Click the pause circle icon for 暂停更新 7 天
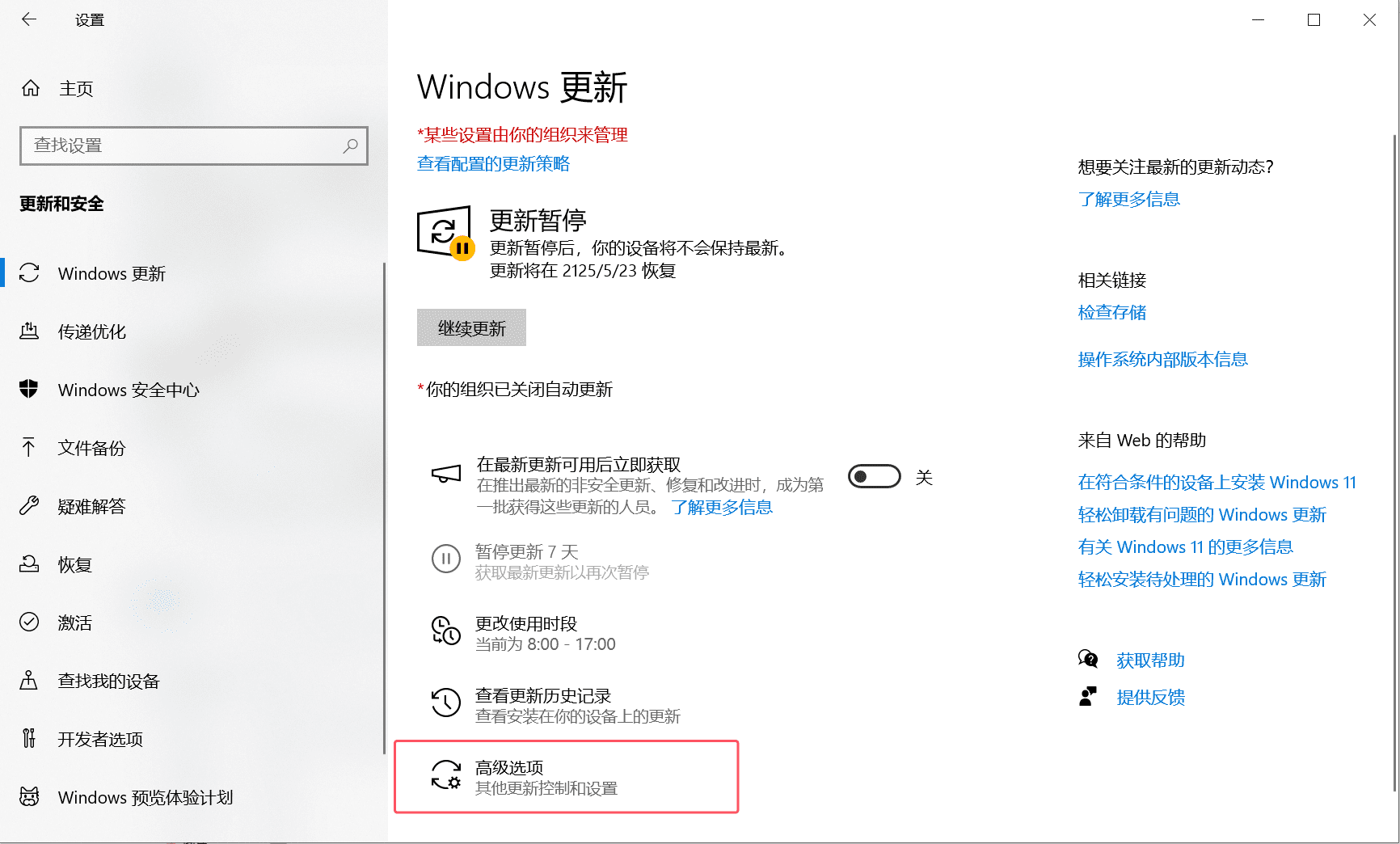 [x=446, y=559]
